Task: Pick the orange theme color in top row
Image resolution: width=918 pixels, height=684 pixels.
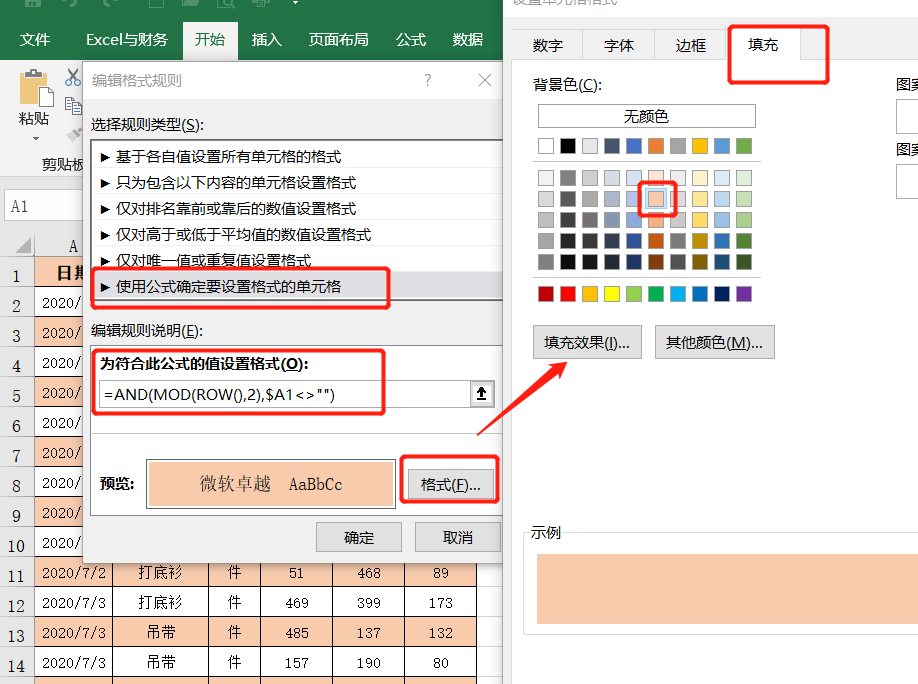Action: pyautogui.click(x=656, y=146)
